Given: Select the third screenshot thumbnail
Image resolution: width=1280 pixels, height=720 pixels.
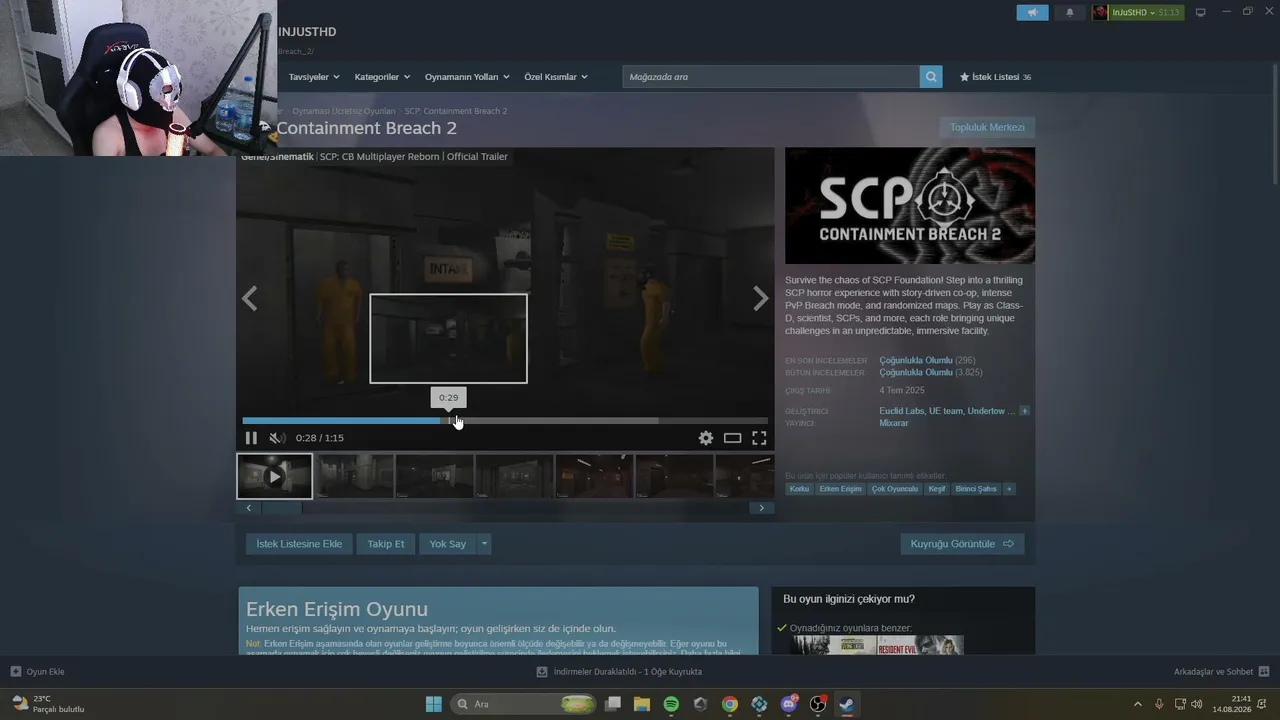Looking at the screenshot, I should tap(434, 476).
